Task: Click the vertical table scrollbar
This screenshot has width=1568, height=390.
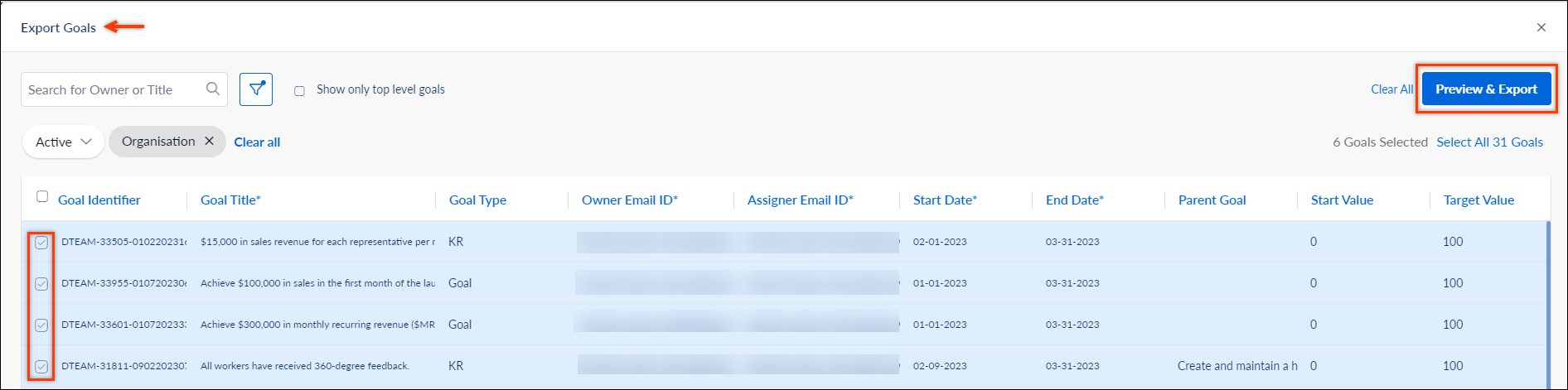Action: click(x=1548, y=305)
